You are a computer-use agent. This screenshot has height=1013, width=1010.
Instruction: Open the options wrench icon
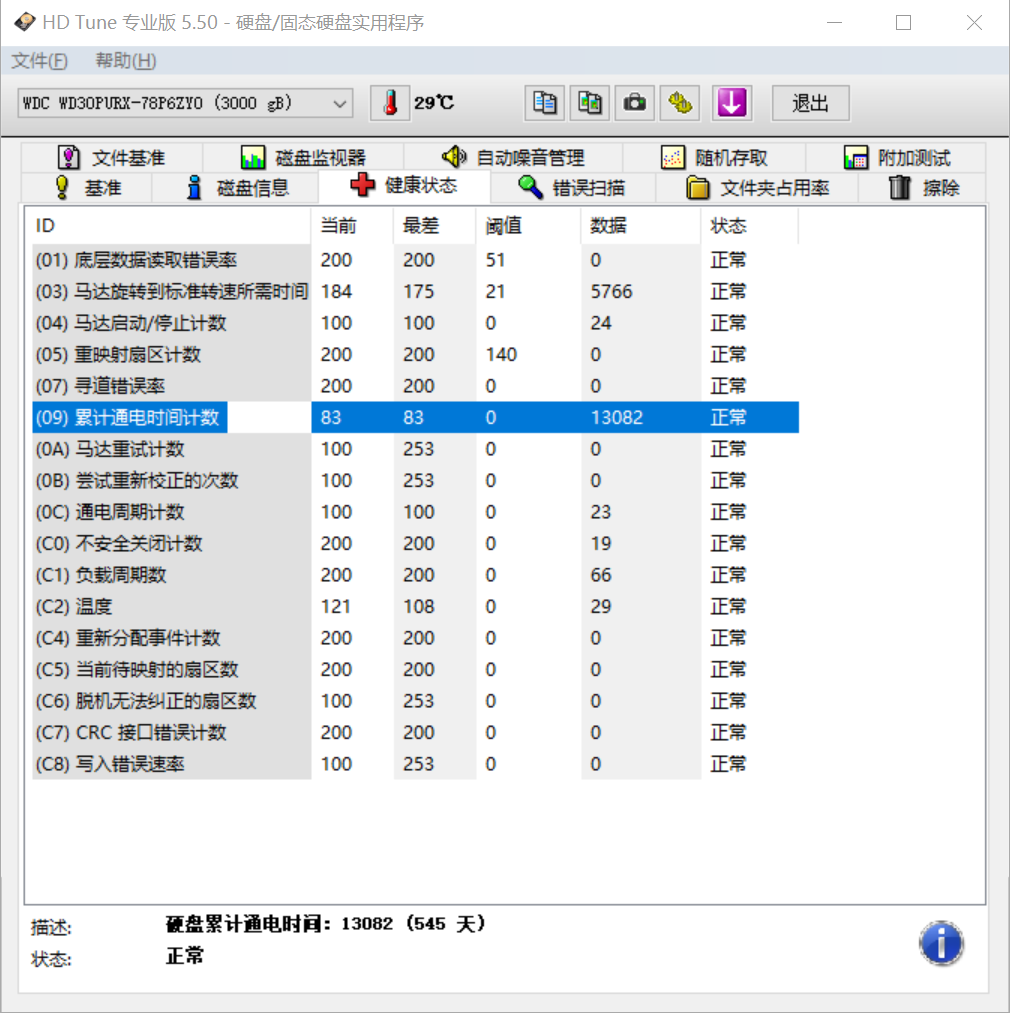click(x=680, y=103)
